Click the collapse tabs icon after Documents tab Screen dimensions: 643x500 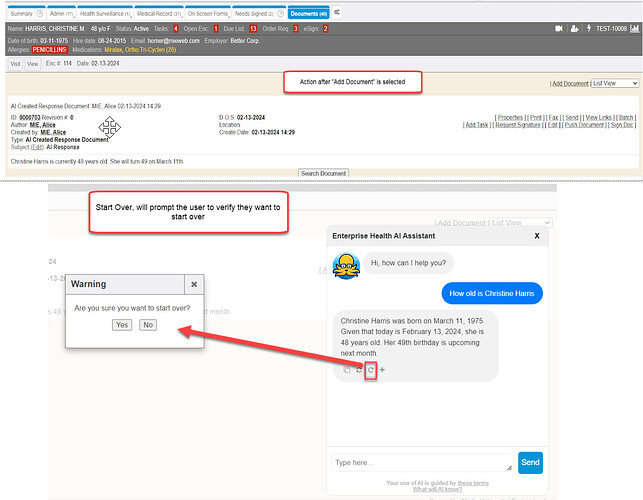click(x=337, y=12)
